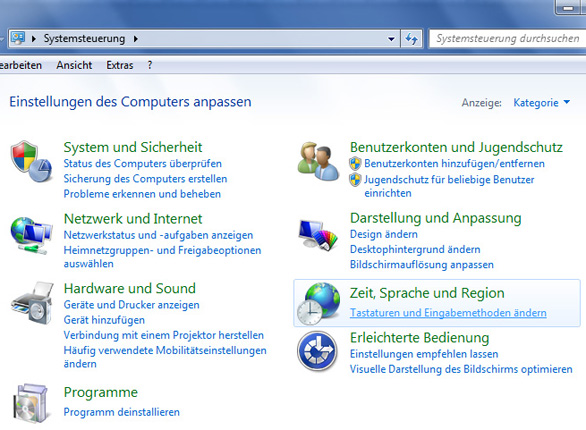Open Hardware und Sound heading
The image size is (586, 430).
[129, 288]
